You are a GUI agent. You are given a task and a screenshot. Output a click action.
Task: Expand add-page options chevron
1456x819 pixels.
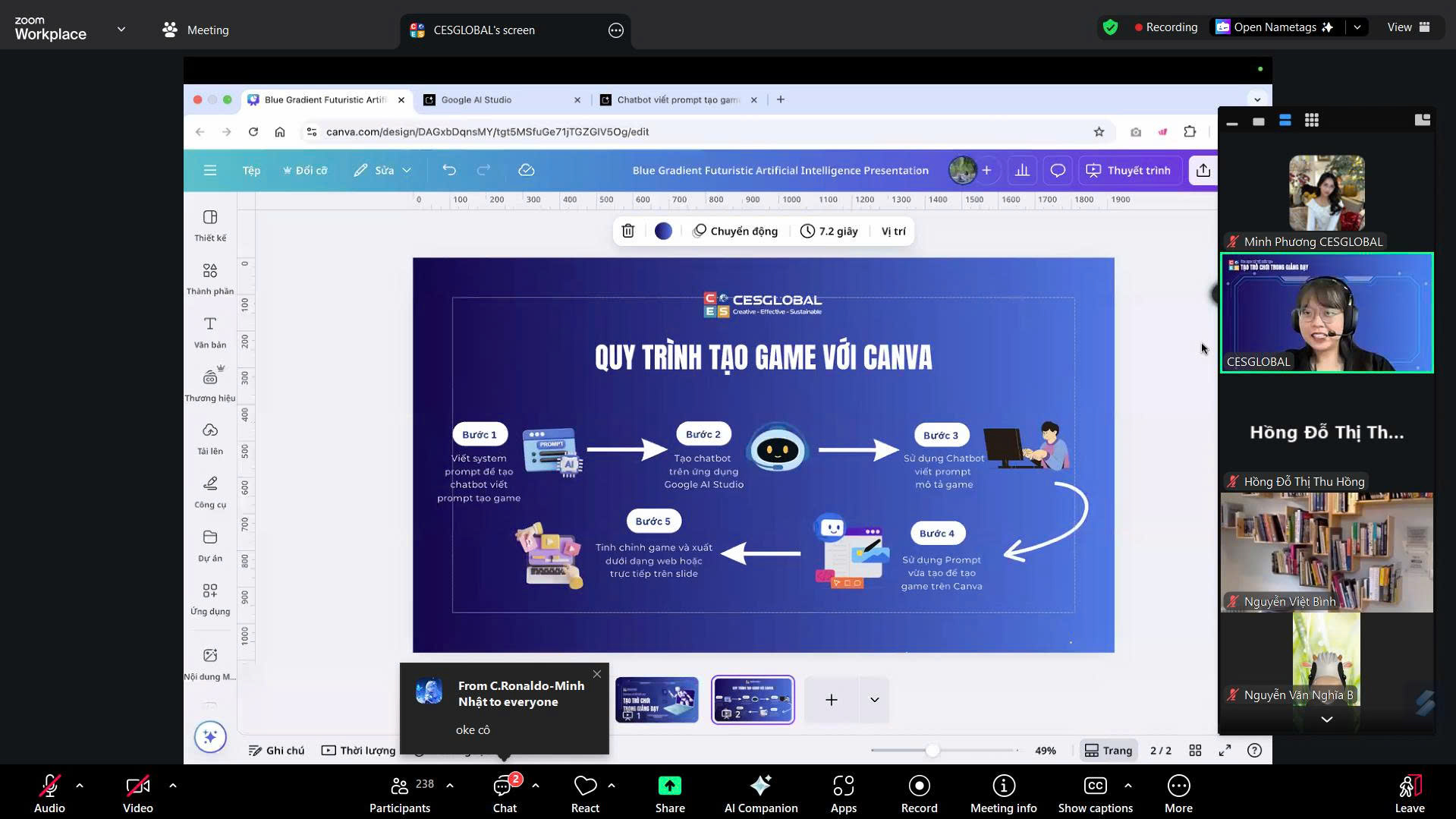click(x=874, y=700)
